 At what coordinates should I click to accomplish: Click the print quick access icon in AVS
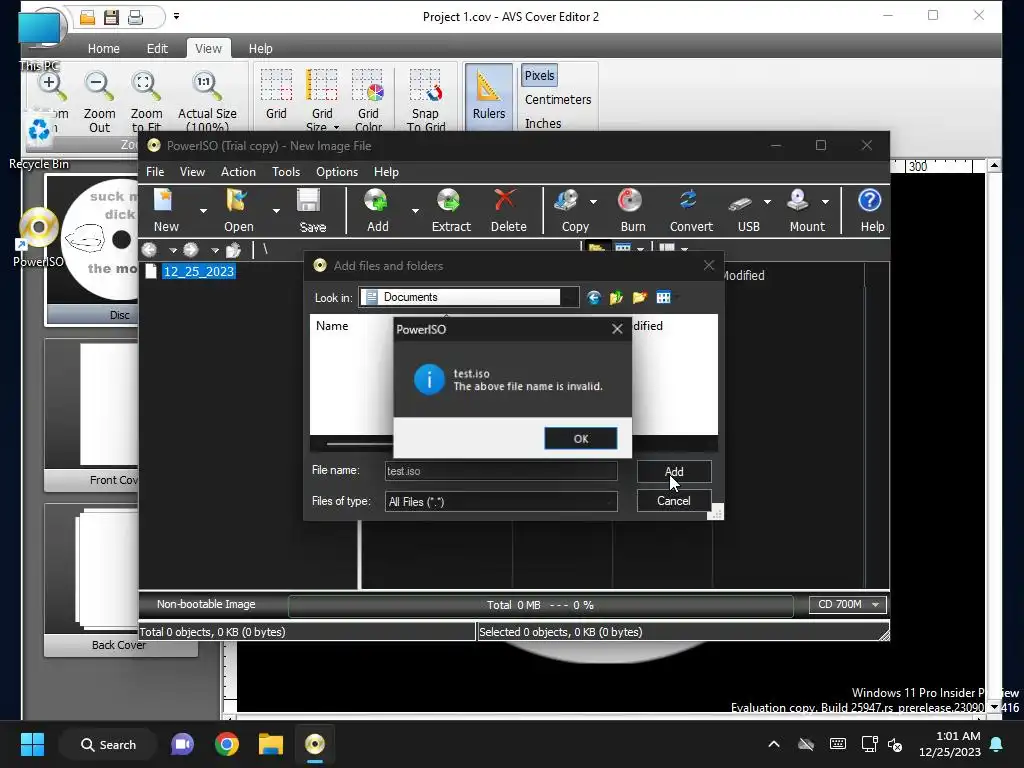[x=135, y=17]
